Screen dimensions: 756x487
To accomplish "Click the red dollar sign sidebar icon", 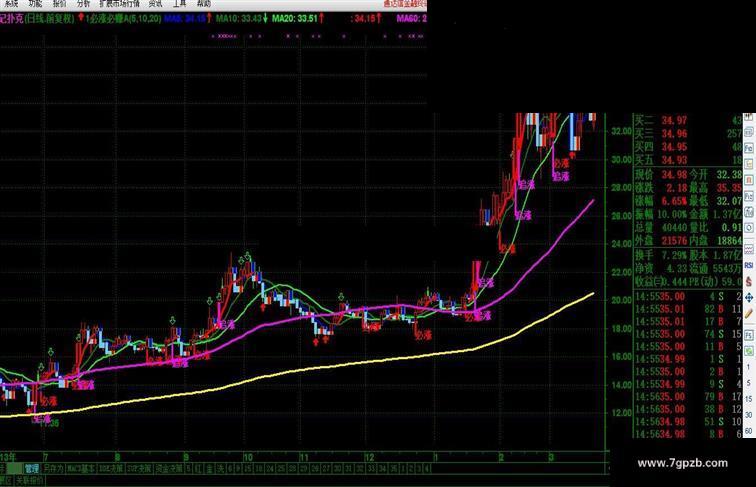I will (749, 281).
